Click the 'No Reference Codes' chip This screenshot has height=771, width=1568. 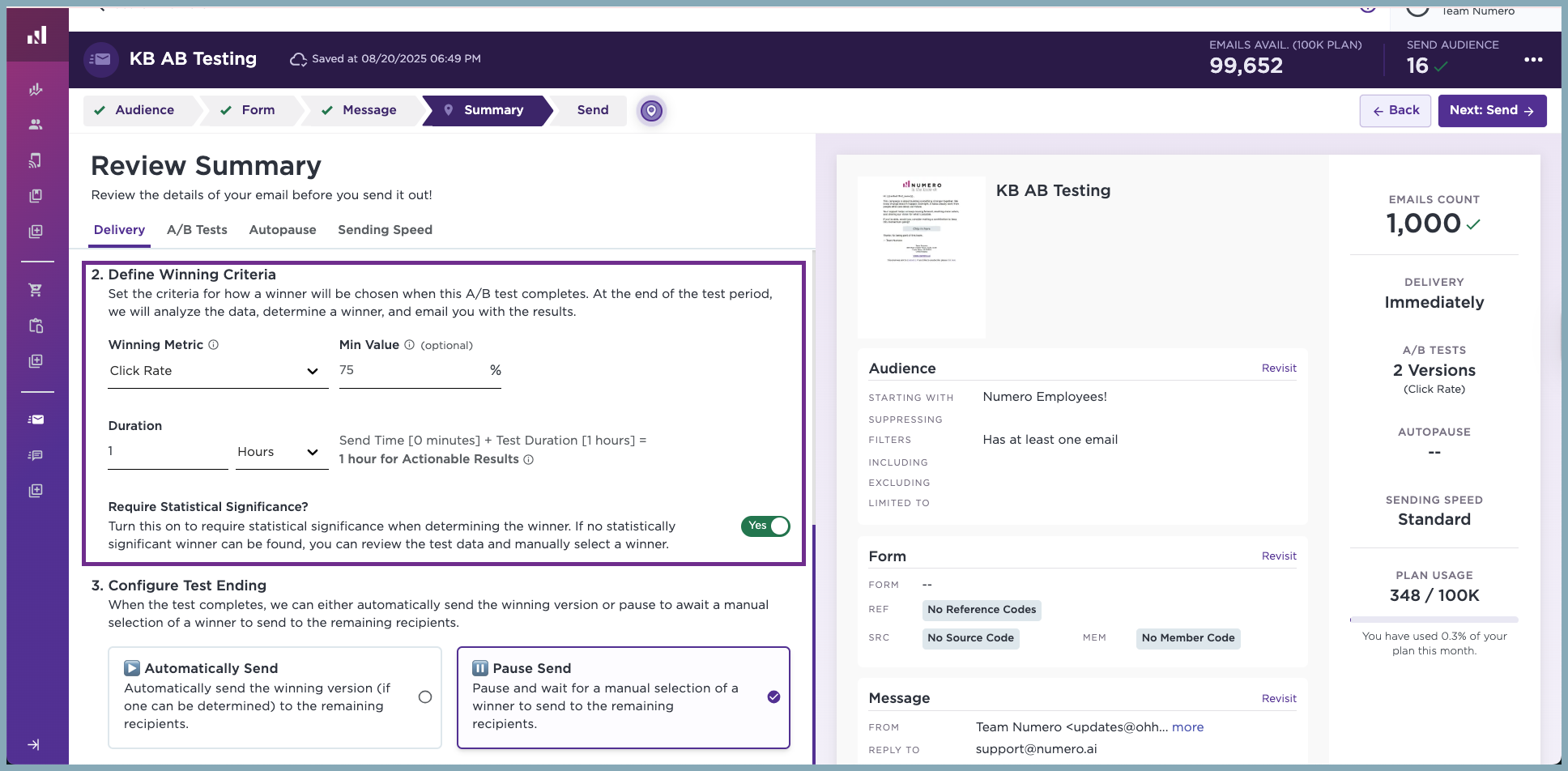[982, 610]
